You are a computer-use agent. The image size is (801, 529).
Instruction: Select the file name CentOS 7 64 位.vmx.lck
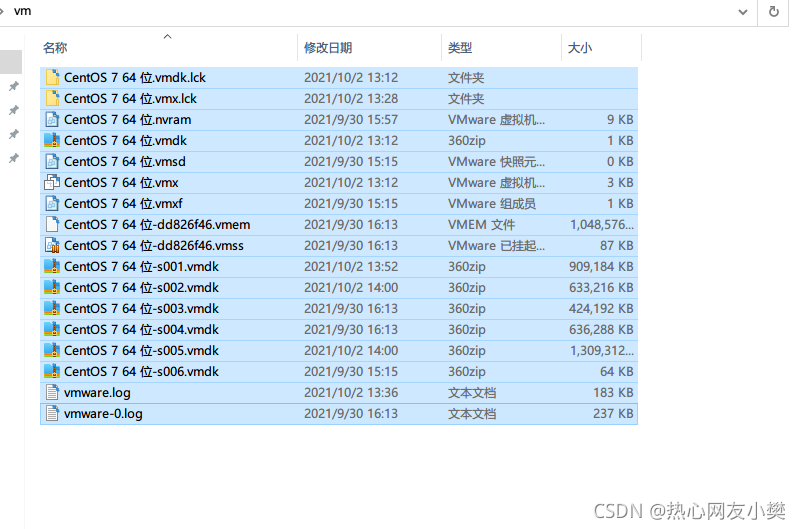click(130, 99)
